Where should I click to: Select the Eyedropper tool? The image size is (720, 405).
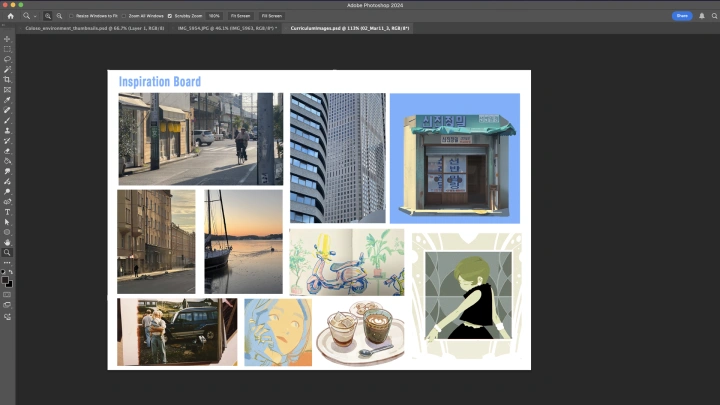pos(7,100)
